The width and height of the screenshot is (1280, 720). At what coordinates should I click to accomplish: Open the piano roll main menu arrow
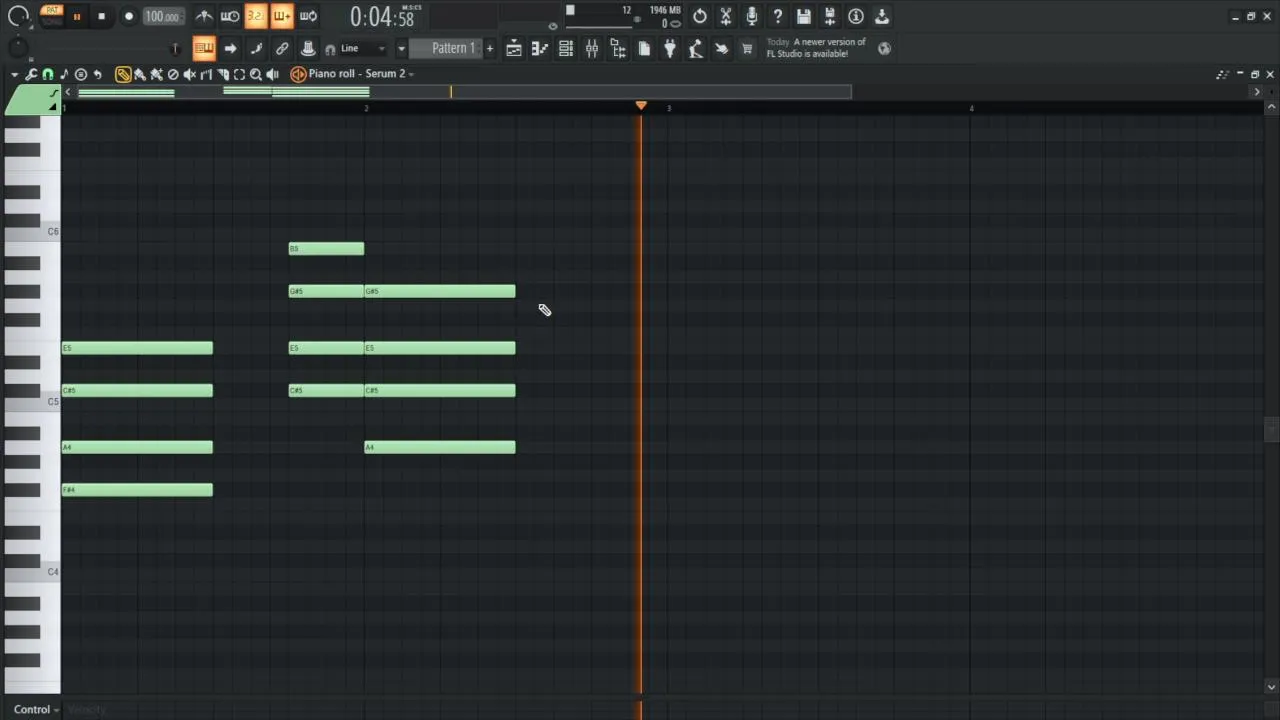14,74
